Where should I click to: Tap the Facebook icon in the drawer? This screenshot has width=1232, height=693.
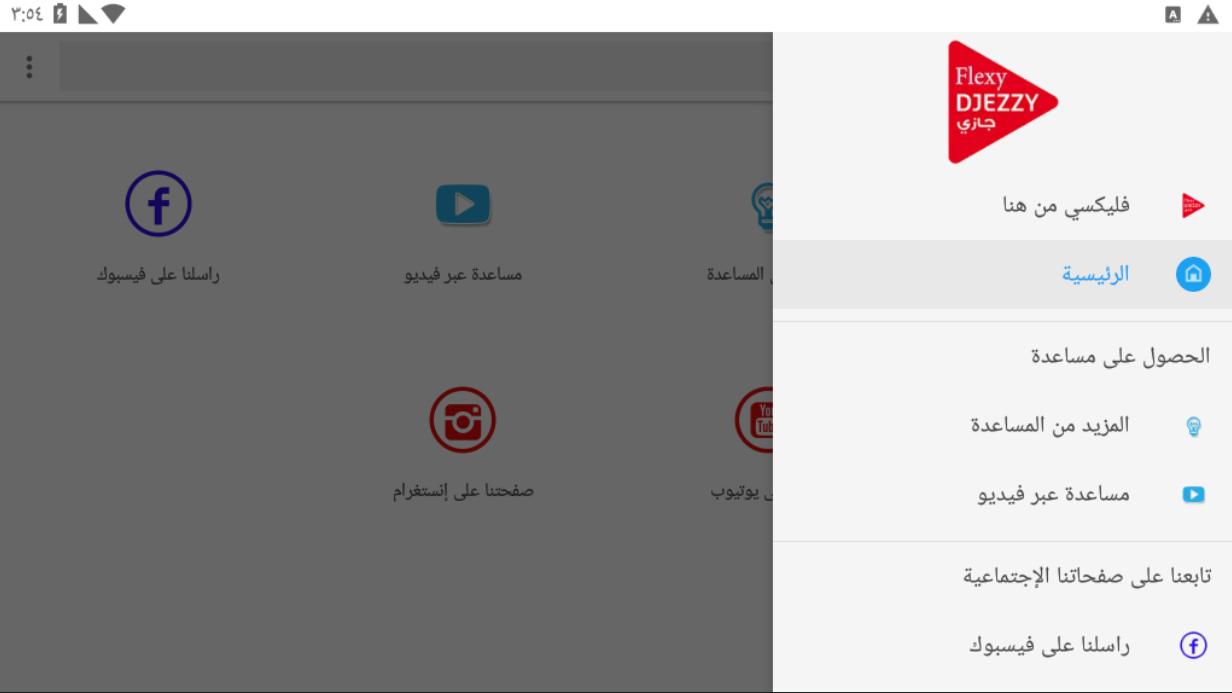[1193, 646]
